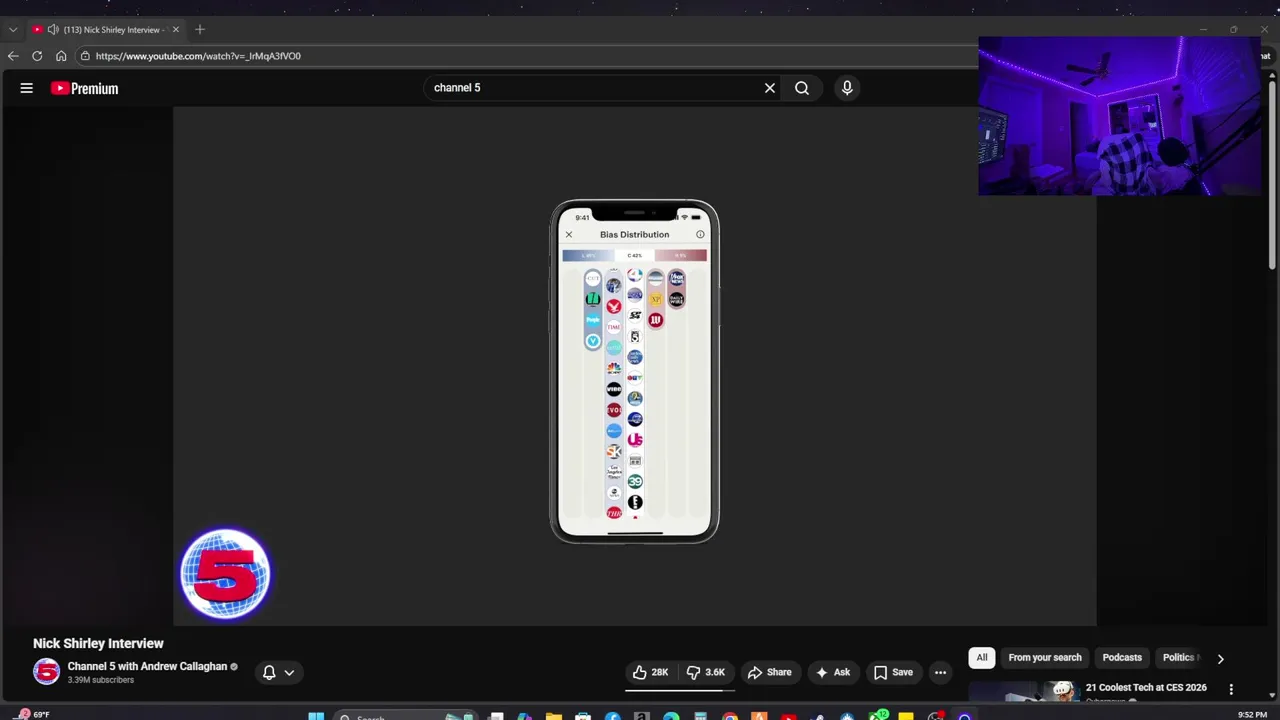This screenshot has height=720, width=1280.
Task: Start voice search with the microphone
Action: coord(847,88)
